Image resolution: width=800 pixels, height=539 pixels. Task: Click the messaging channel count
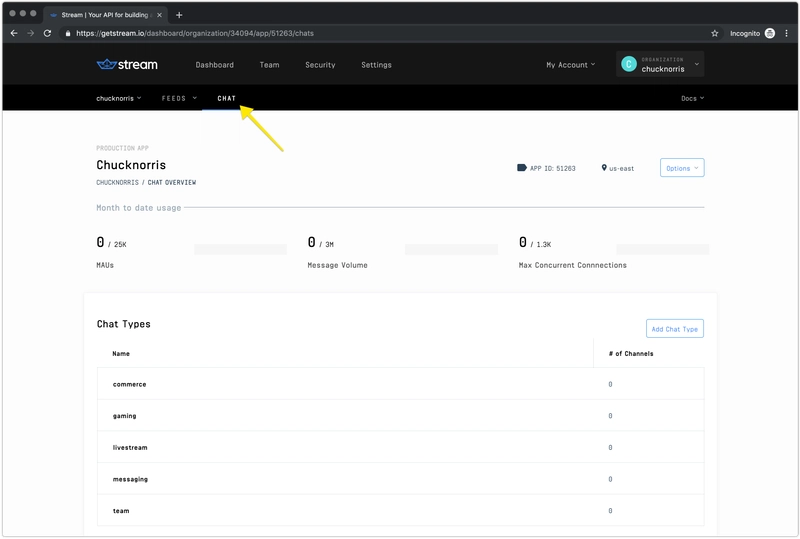coord(610,479)
